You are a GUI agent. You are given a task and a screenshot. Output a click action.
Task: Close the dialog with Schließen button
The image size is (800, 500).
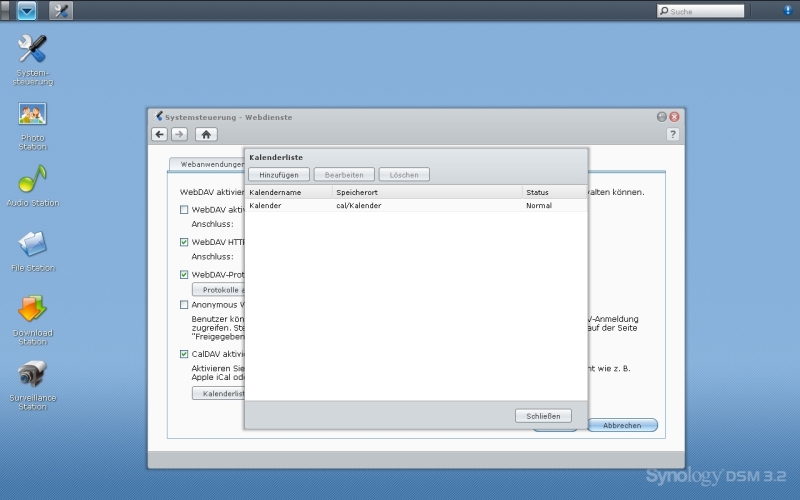(543, 416)
